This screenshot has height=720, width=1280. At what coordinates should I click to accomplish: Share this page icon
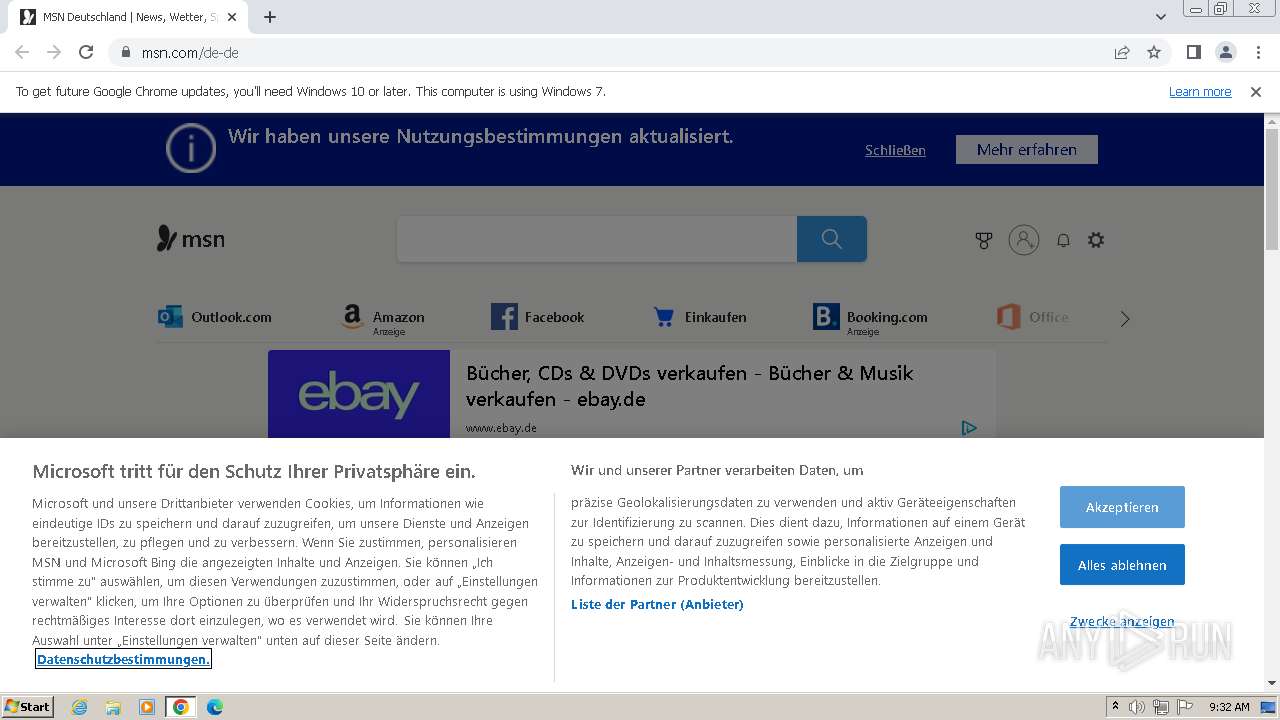(1122, 53)
